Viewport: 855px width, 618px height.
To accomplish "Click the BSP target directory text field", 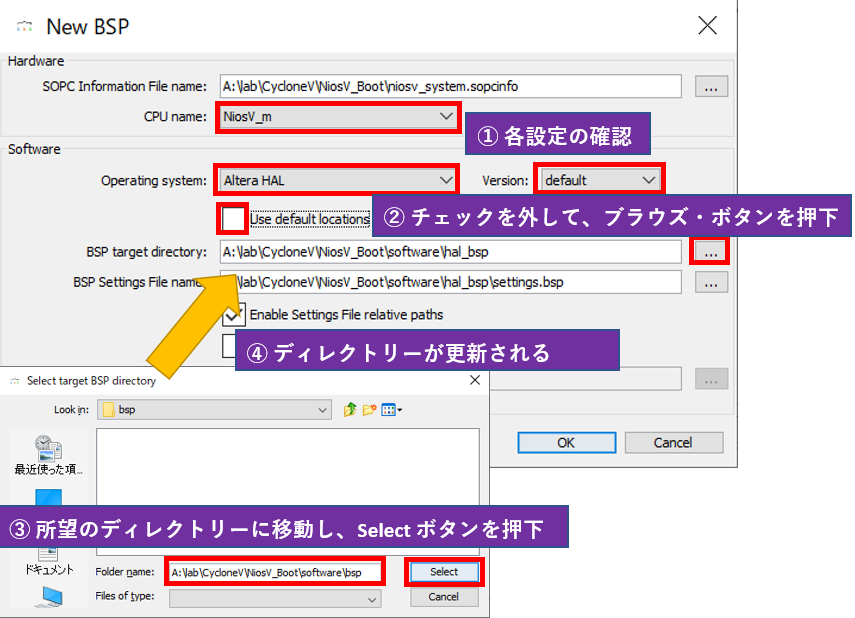I will pyautogui.click(x=450, y=252).
